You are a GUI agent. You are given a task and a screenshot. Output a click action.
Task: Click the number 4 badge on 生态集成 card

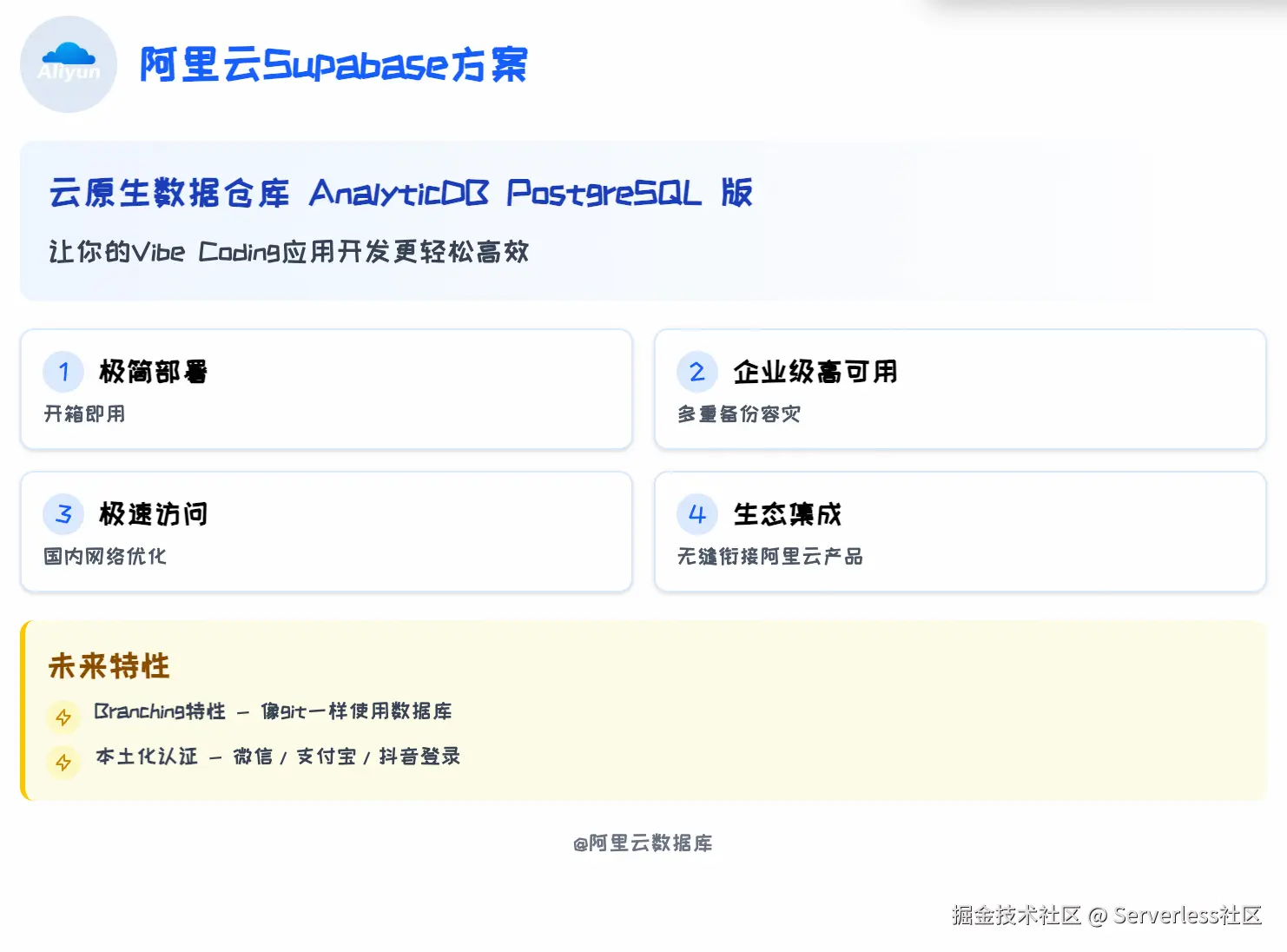697,514
